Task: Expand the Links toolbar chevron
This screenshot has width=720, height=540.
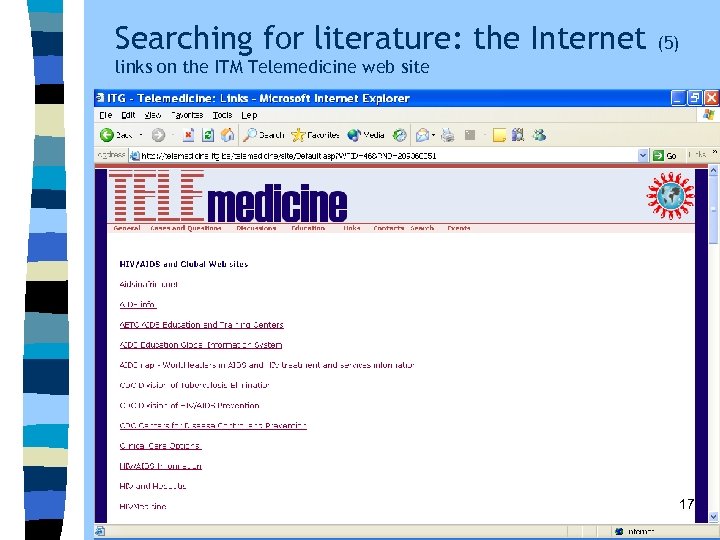Action: (714, 152)
